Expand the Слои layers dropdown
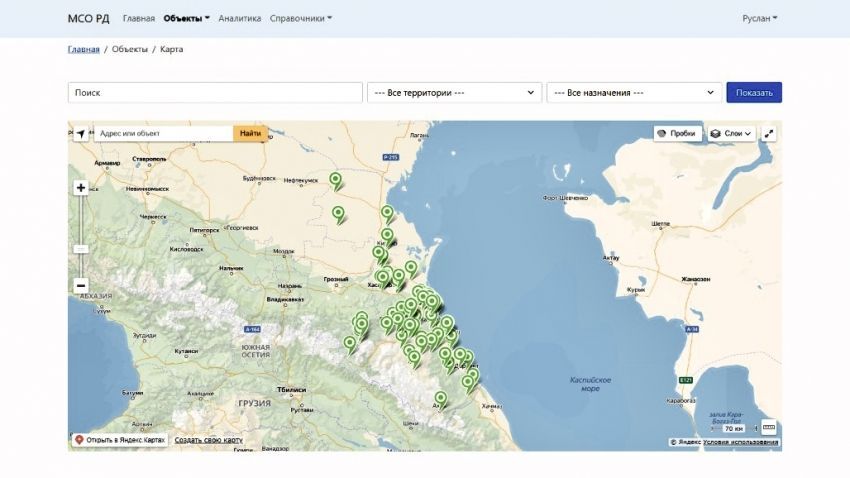The image size is (850, 478). [x=731, y=133]
